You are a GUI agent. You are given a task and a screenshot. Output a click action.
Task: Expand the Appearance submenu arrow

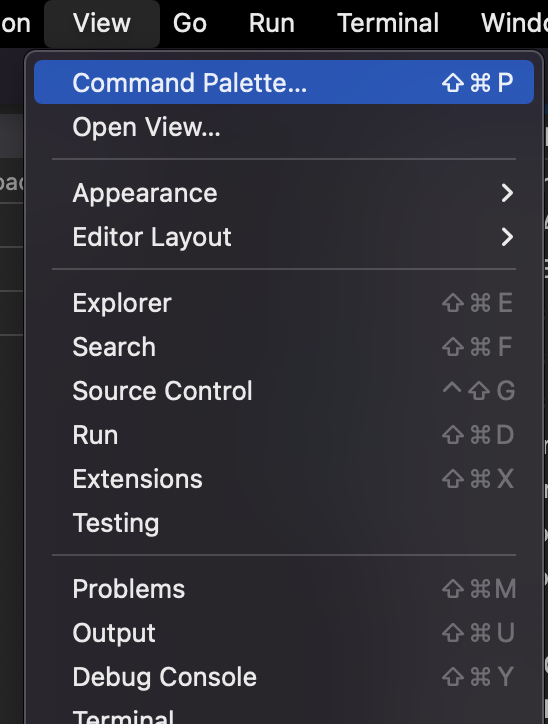[507, 193]
